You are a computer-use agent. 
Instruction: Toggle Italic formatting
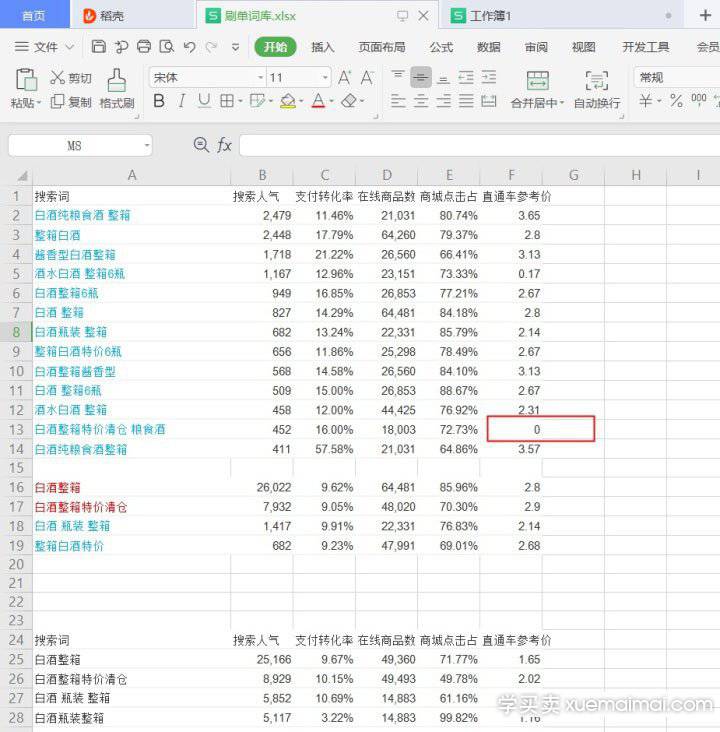pos(182,101)
